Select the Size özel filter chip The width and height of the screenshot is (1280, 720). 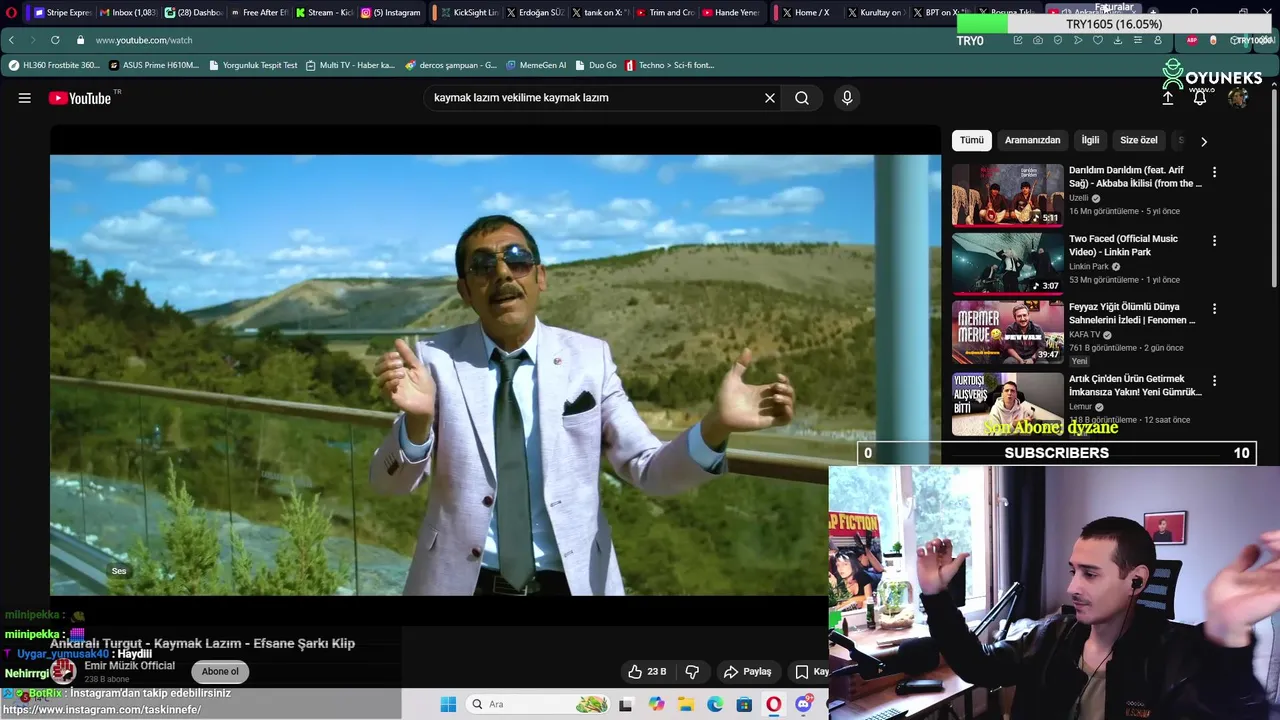(1139, 140)
